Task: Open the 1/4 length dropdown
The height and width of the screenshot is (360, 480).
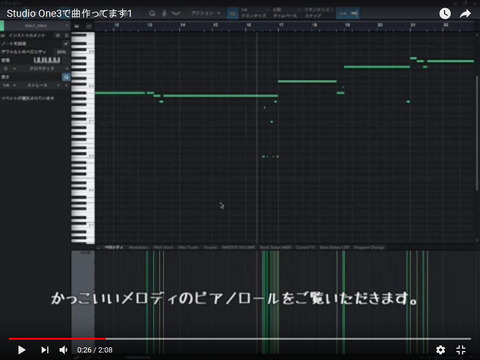Action: pyautogui.click(x=9, y=85)
